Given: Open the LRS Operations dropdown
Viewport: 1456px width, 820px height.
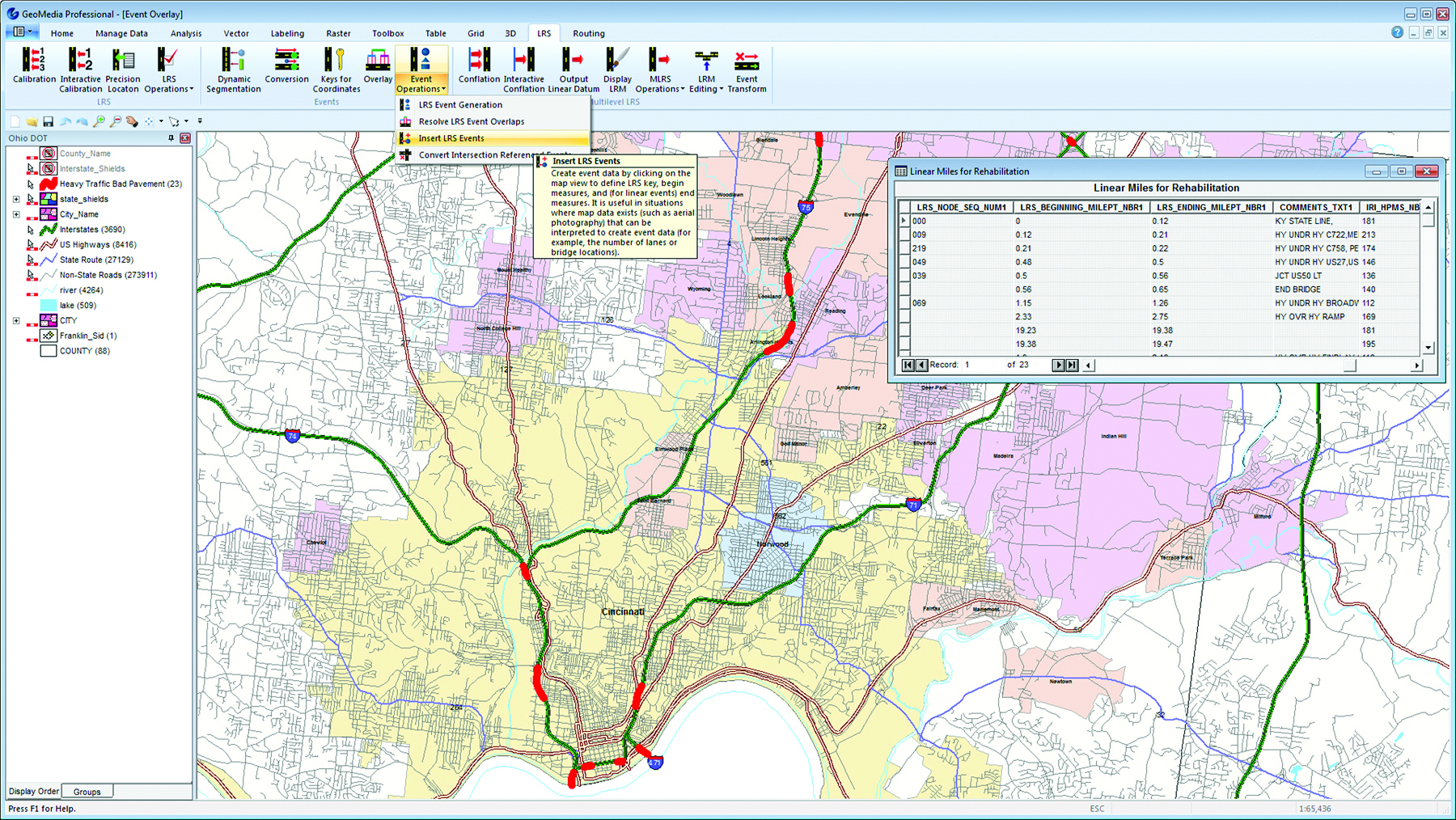Looking at the screenshot, I should (168, 70).
